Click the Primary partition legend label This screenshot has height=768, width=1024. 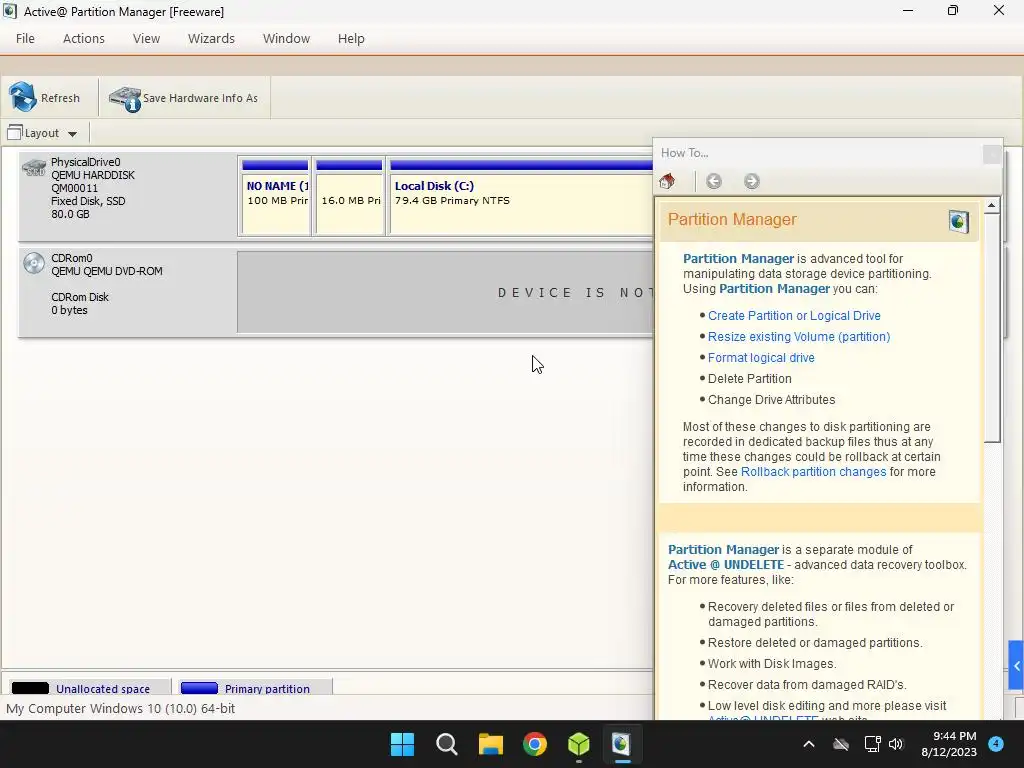pos(267,688)
